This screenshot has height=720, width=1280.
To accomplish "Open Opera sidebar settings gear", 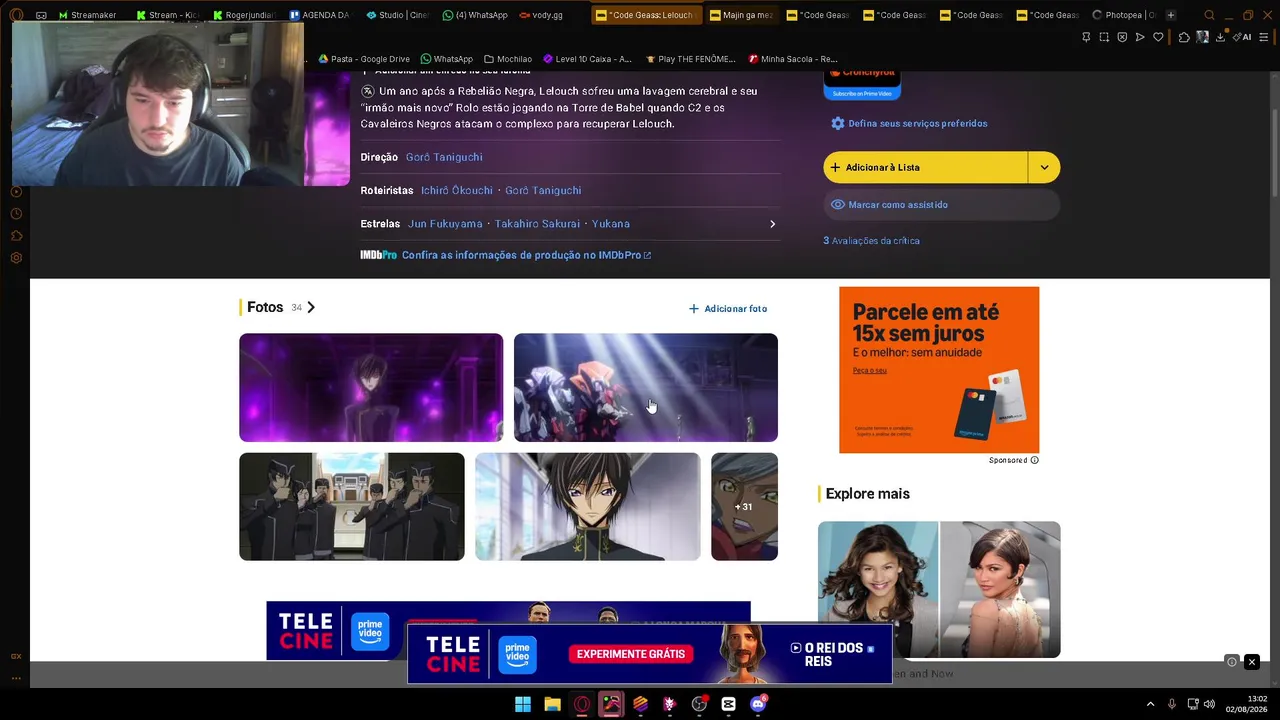I will tap(16, 258).
